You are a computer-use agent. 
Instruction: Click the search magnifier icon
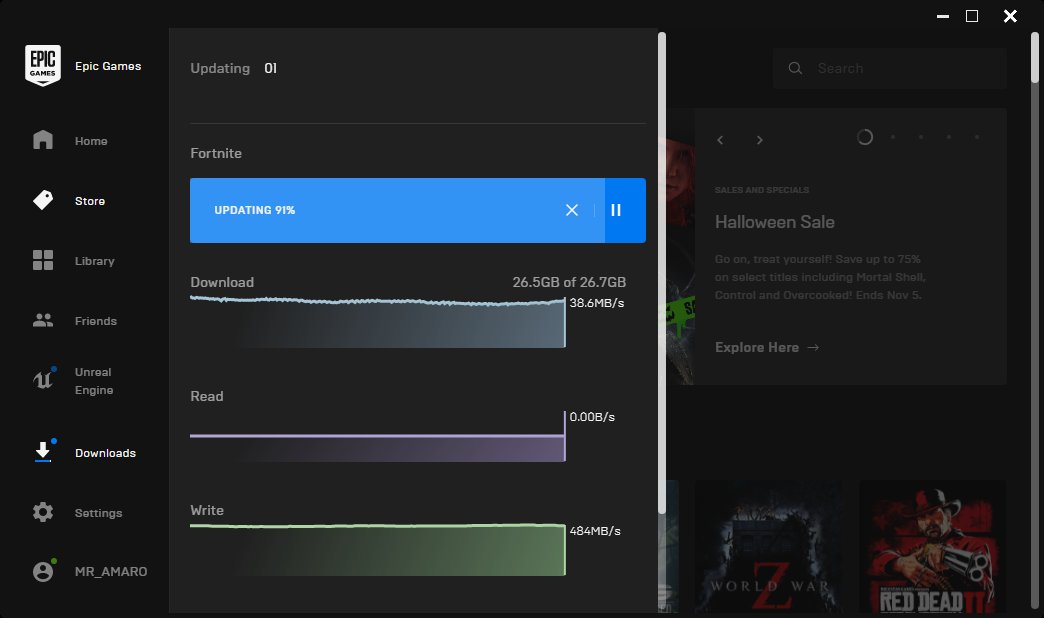795,68
